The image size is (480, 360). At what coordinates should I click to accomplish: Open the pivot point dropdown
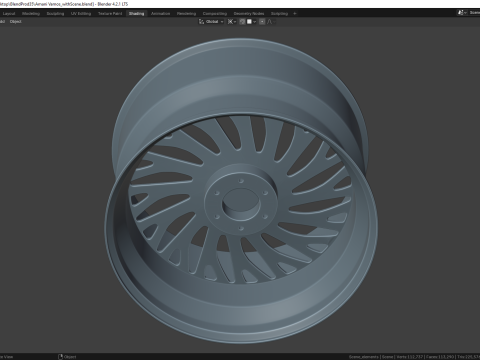[x=232, y=21]
